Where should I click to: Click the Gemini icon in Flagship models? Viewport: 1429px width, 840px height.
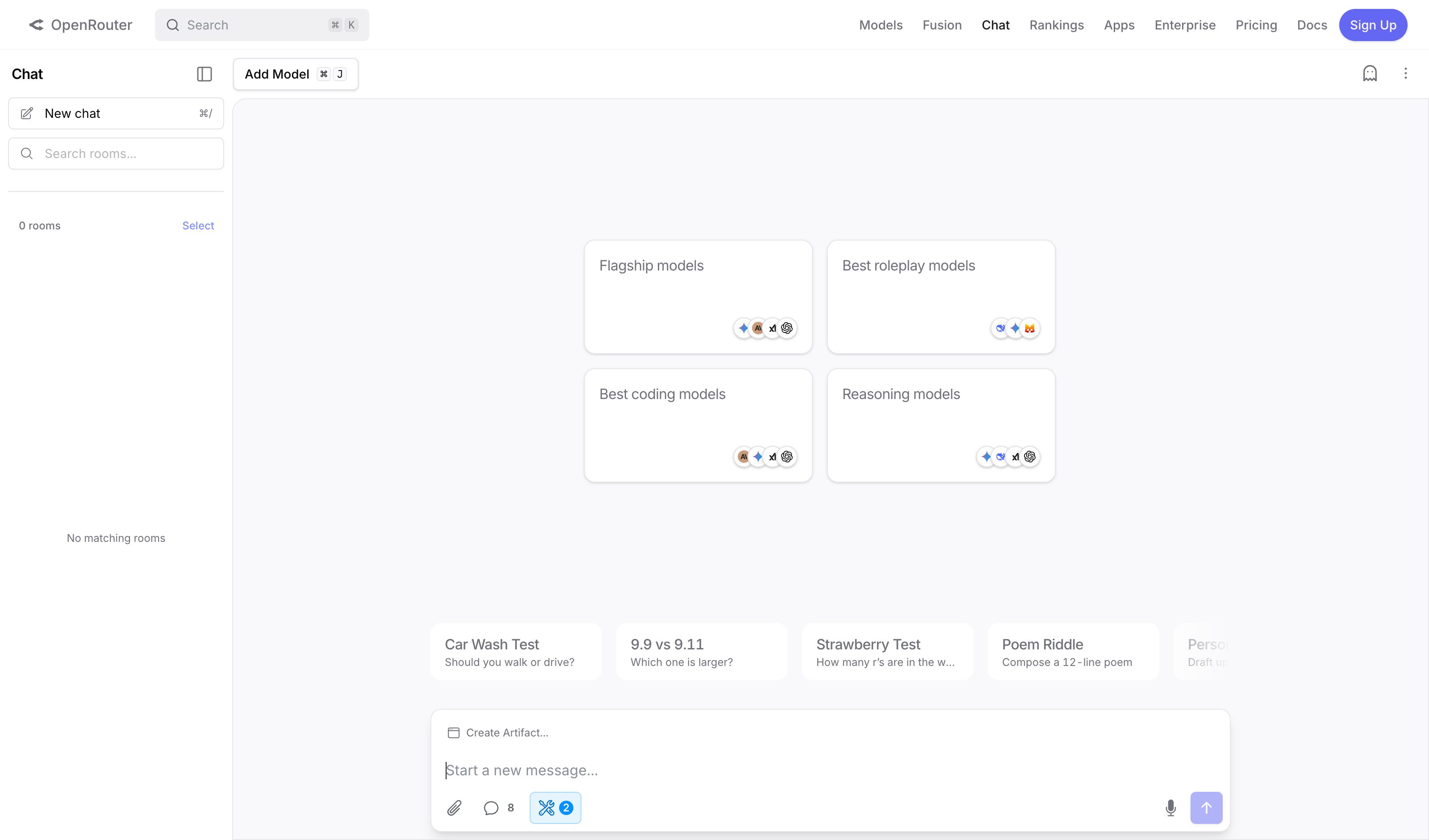744,328
